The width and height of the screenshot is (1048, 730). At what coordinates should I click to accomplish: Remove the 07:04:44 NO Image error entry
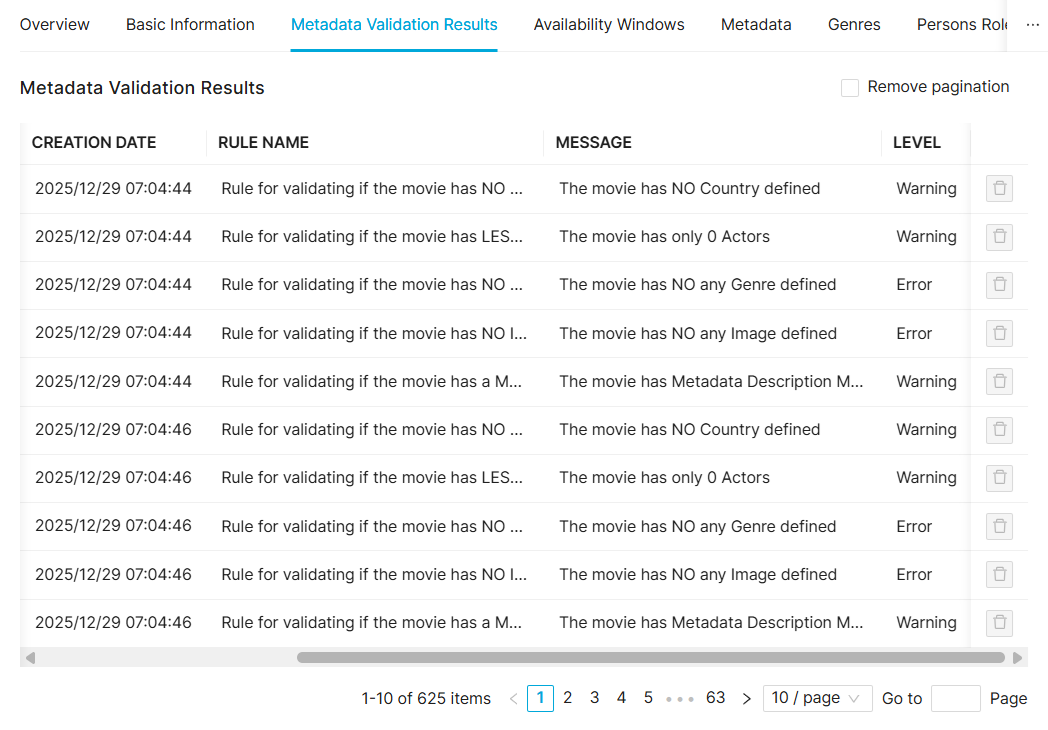click(x=999, y=333)
